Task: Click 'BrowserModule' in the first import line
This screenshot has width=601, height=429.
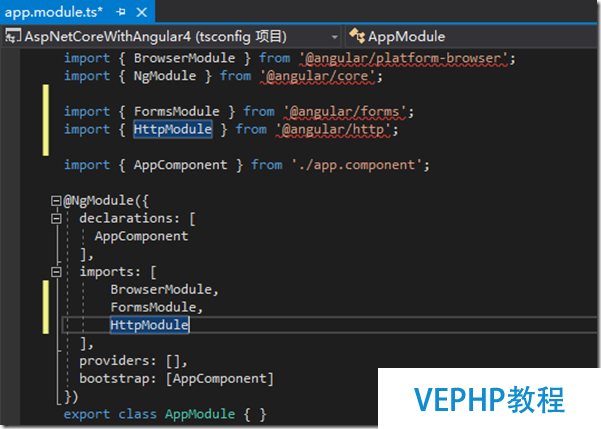Action: [184, 58]
